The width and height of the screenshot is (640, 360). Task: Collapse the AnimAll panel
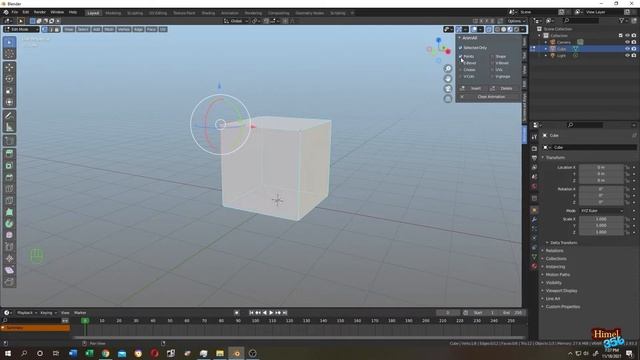click(x=459, y=38)
